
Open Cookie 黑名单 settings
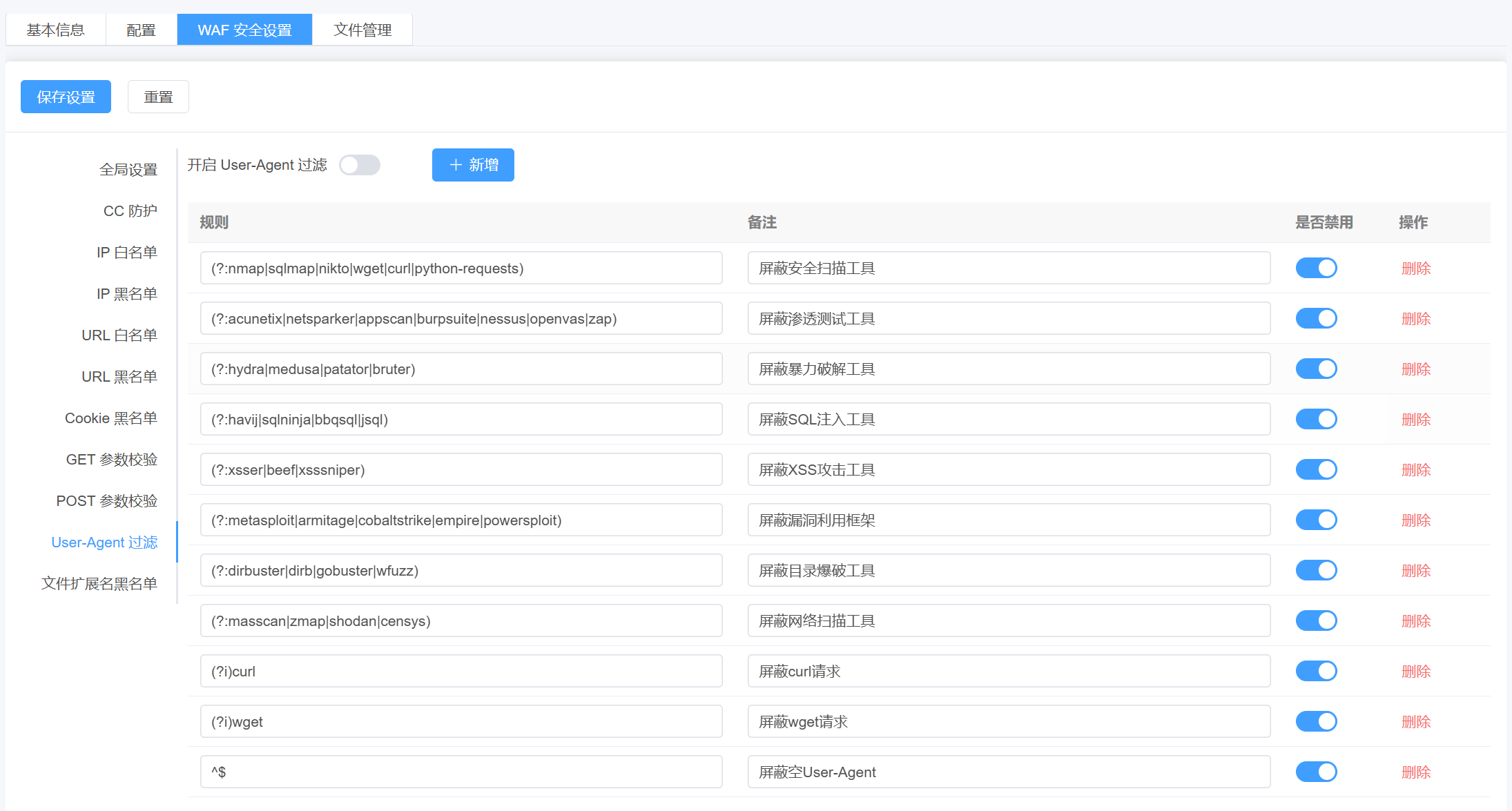(111, 418)
